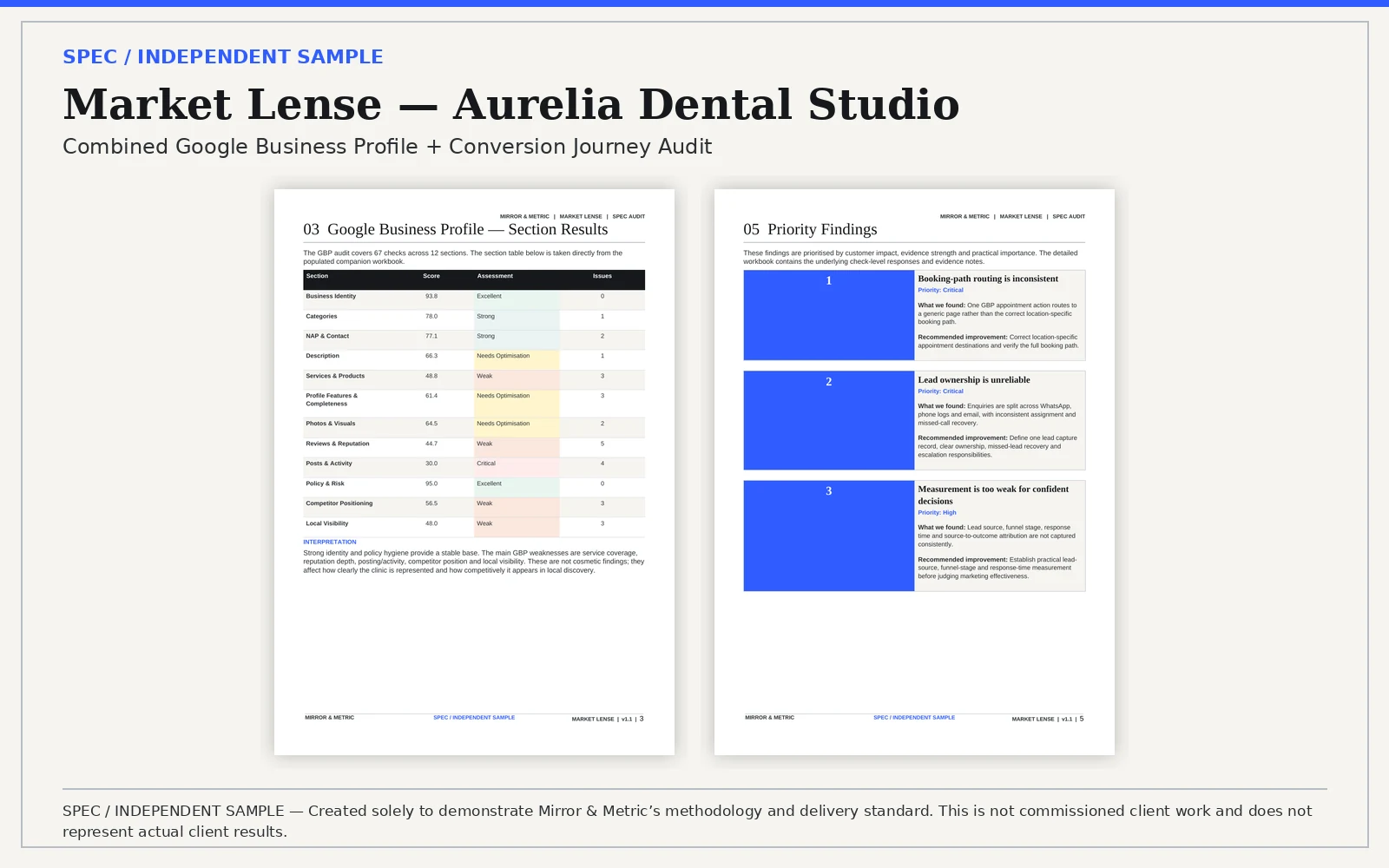Click the Measurement is too weak finding title
This screenshot has width=1389, height=868.
[993, 495]
